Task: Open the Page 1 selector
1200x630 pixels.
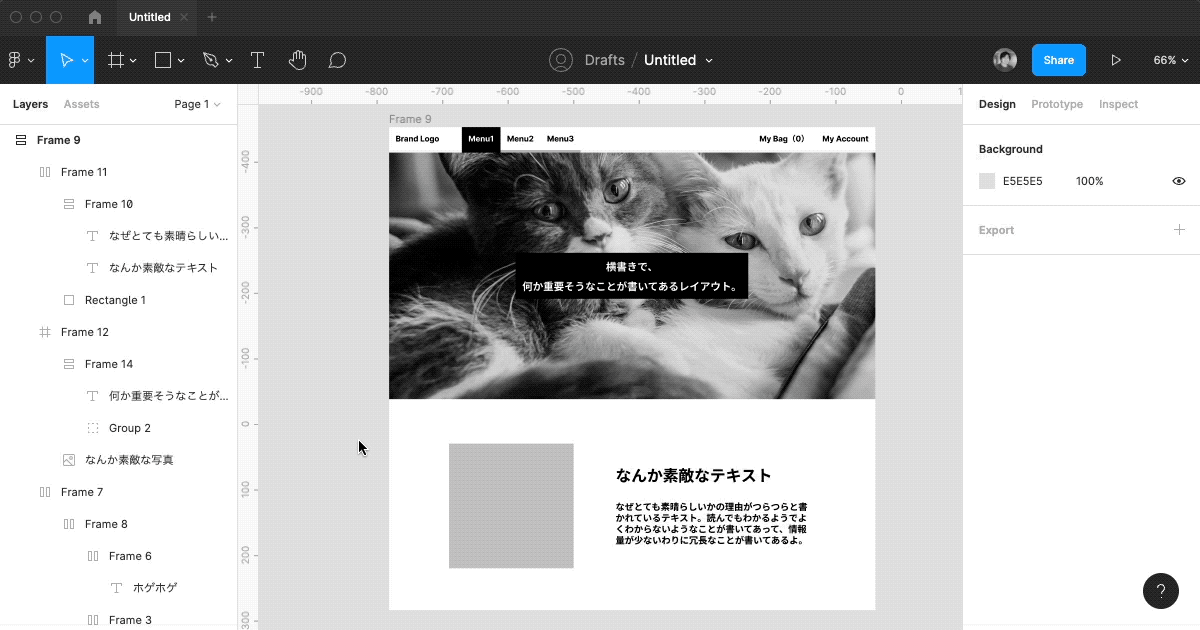Action: 197,104
